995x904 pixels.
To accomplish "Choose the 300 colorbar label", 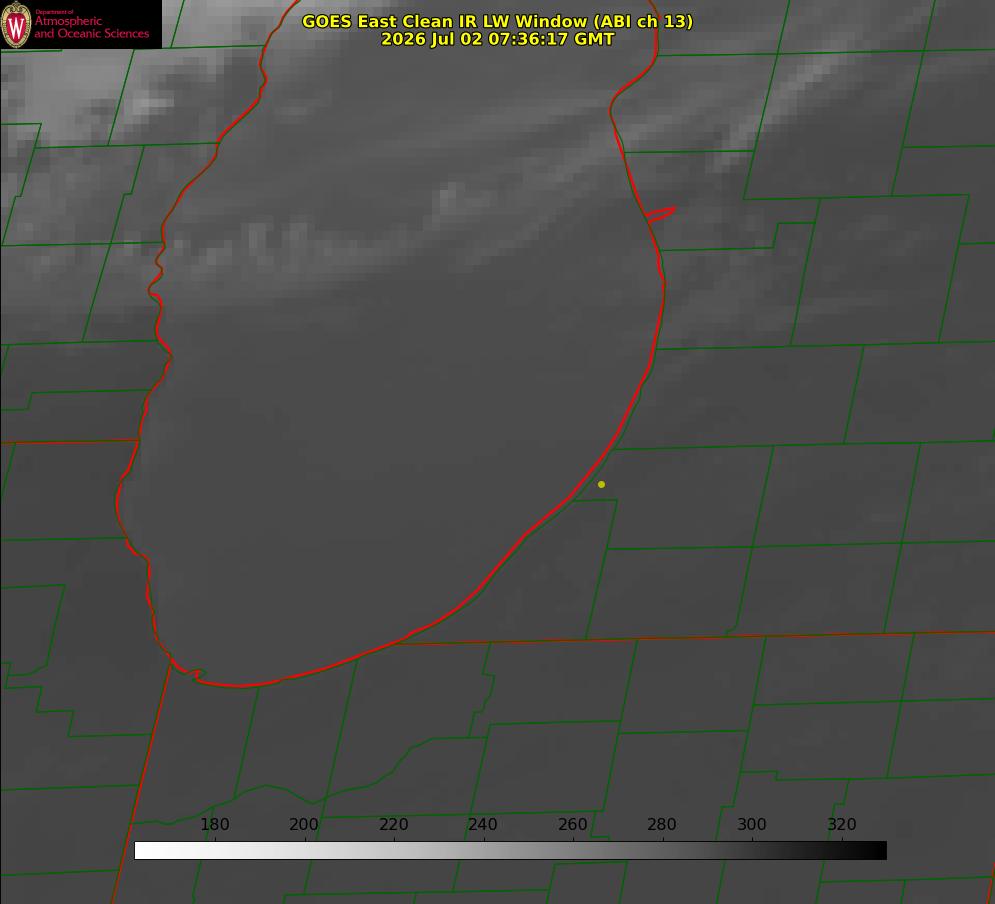I will (x=752, y=824).
